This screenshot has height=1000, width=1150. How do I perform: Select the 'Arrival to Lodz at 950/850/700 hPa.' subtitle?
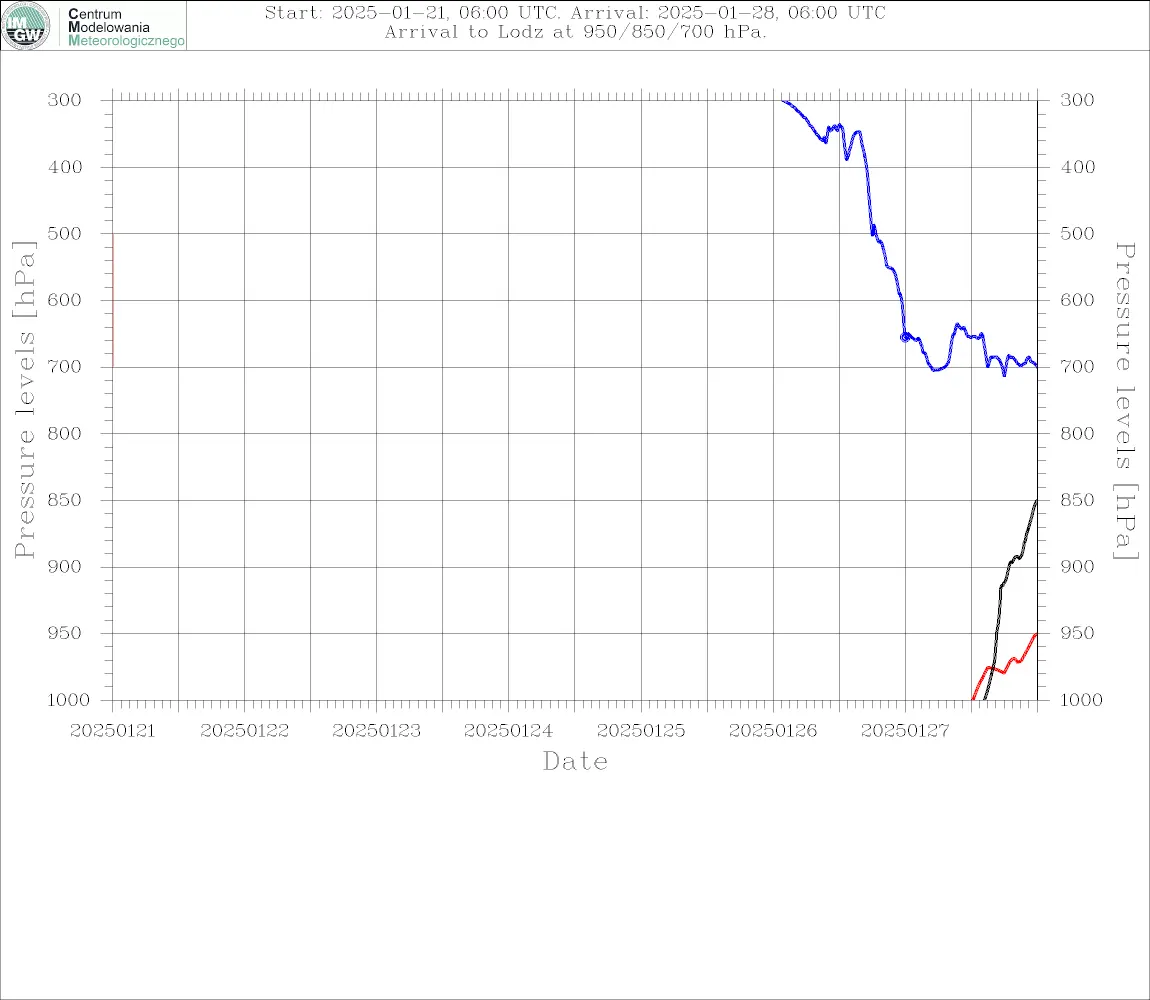pyautogui.click(x=575, y=32)
